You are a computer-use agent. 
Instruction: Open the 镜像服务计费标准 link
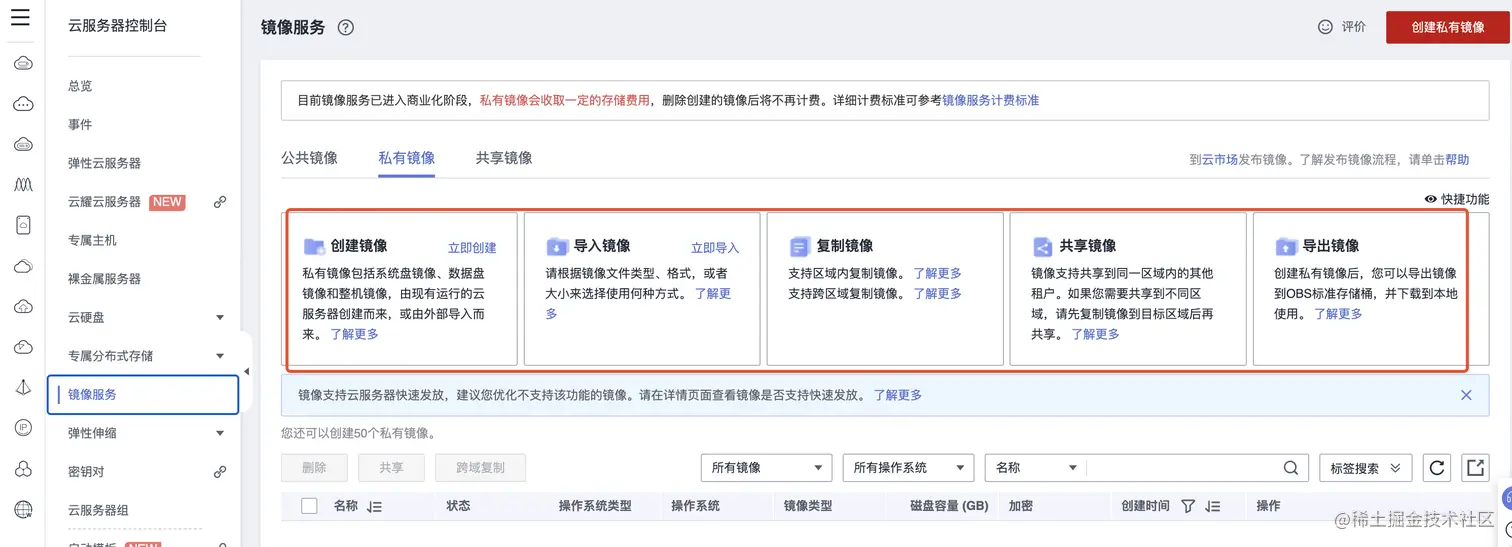(x=990, y=100)
